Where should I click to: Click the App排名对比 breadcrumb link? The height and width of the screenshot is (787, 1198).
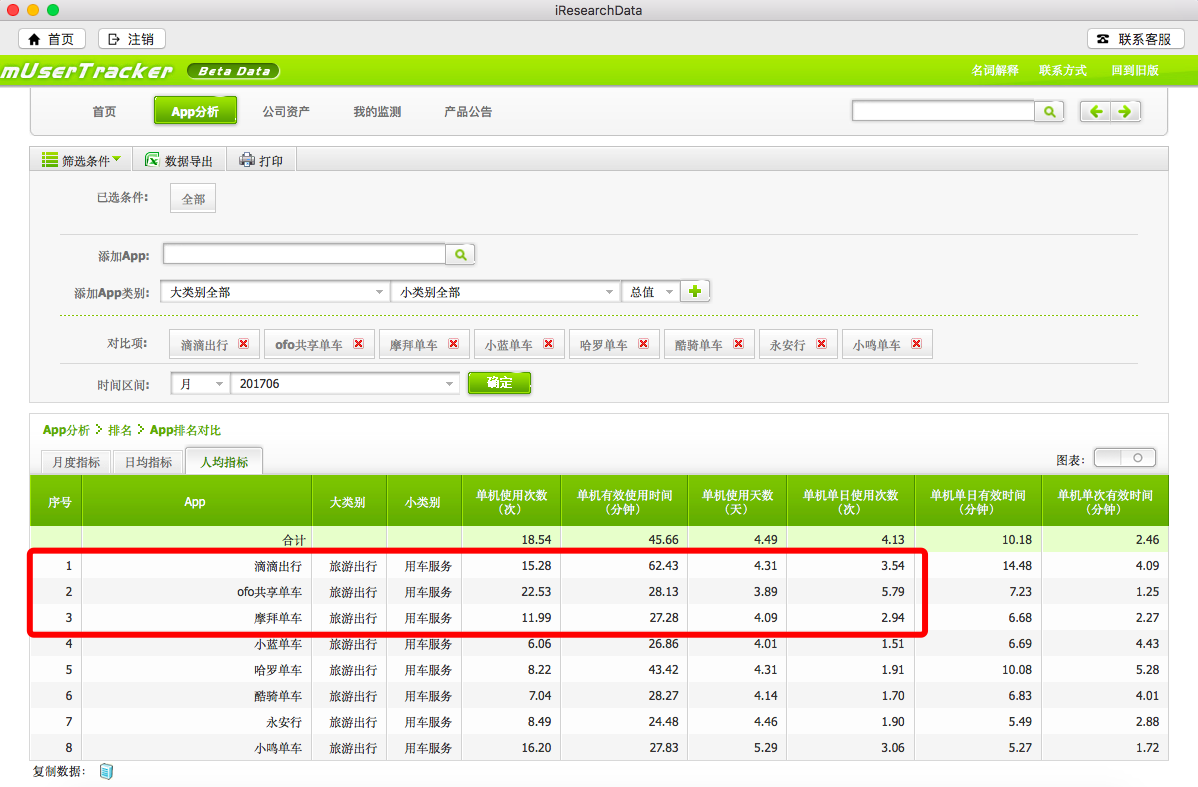185,430
